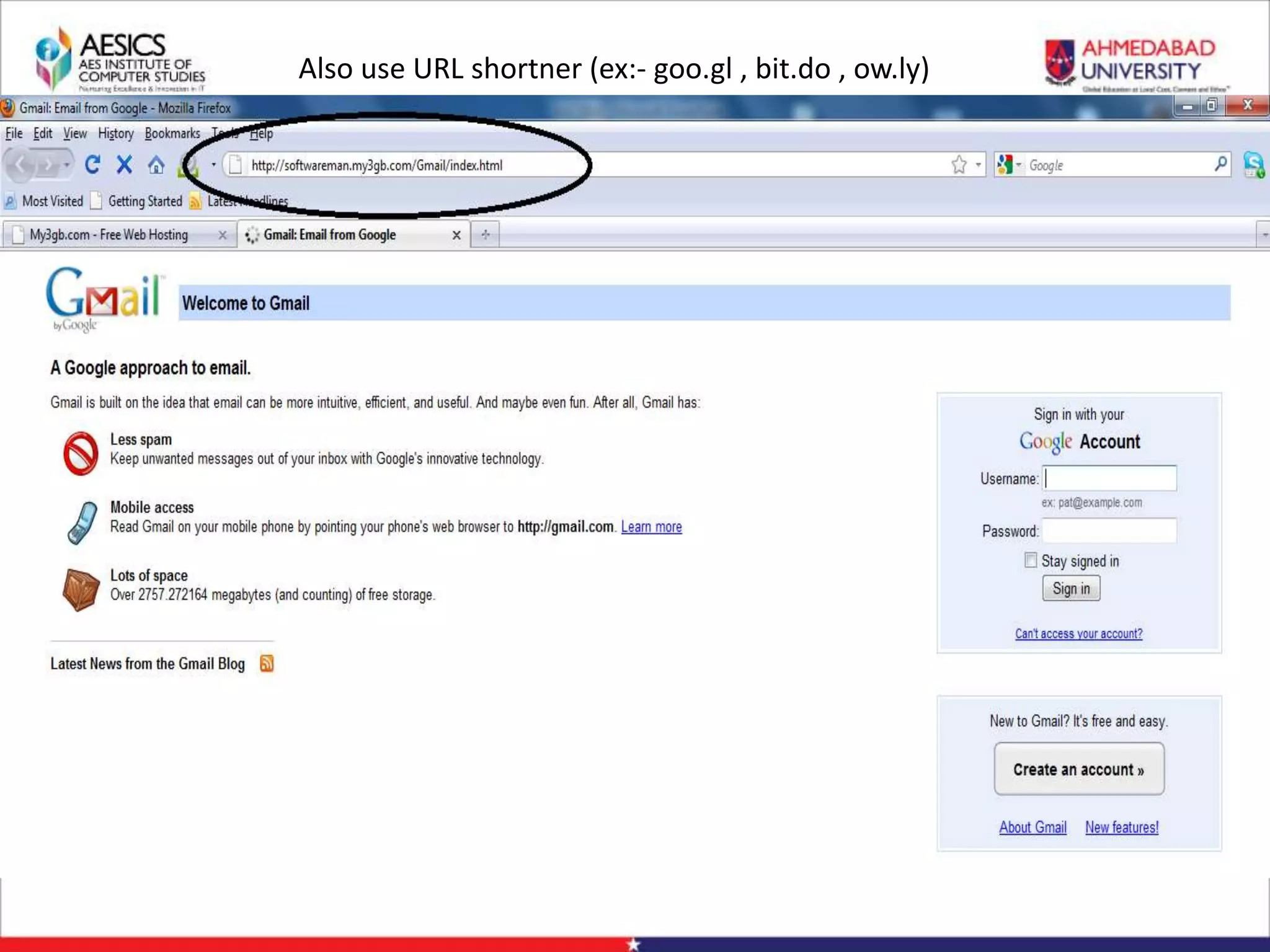The image size is (1270, 952).
Task: Click the Reload page icon
Action: coord(93,165)
